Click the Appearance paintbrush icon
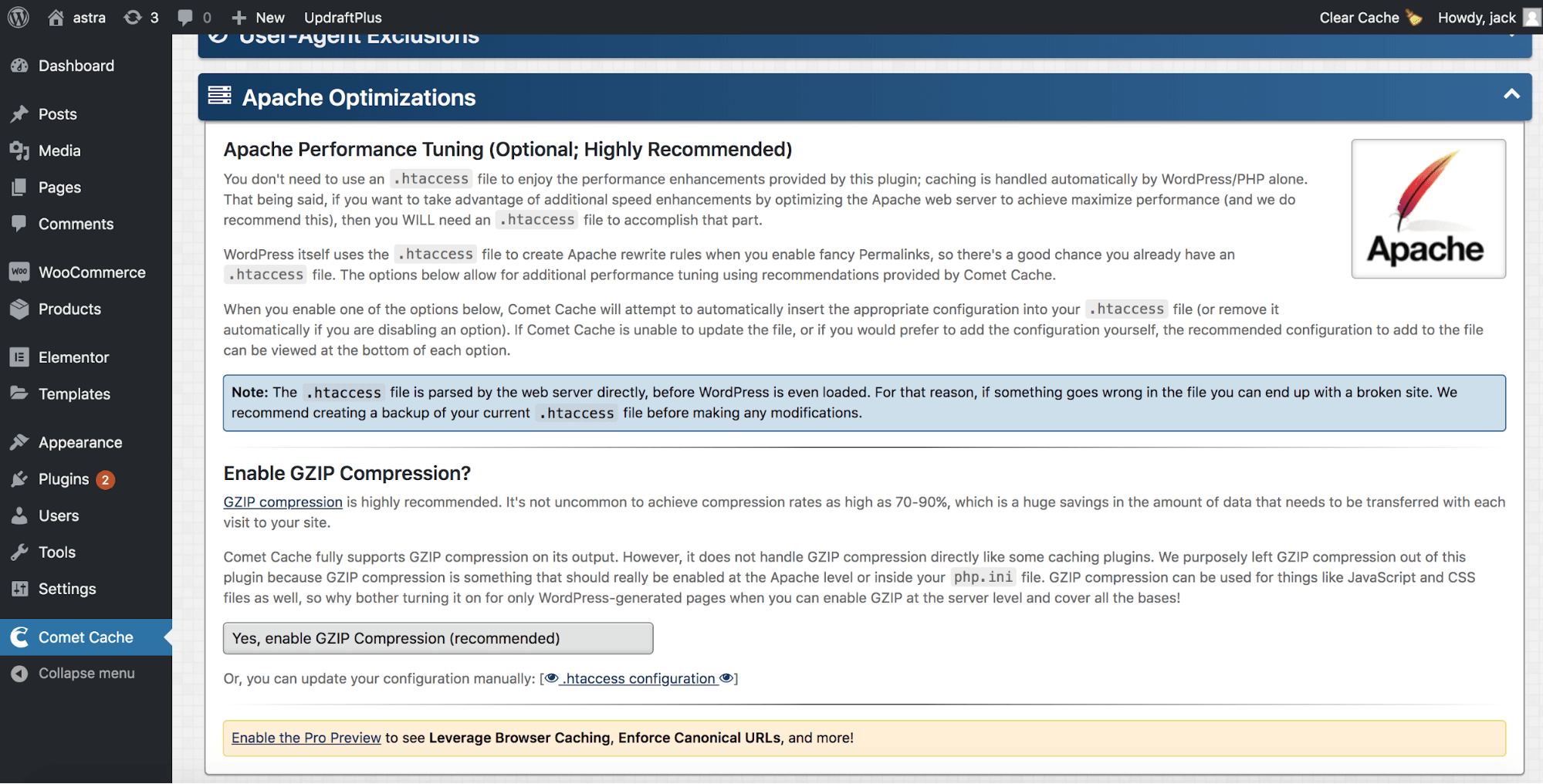Screen dimensions: 1543x784 pyautogui.click(x=19, y=442)
